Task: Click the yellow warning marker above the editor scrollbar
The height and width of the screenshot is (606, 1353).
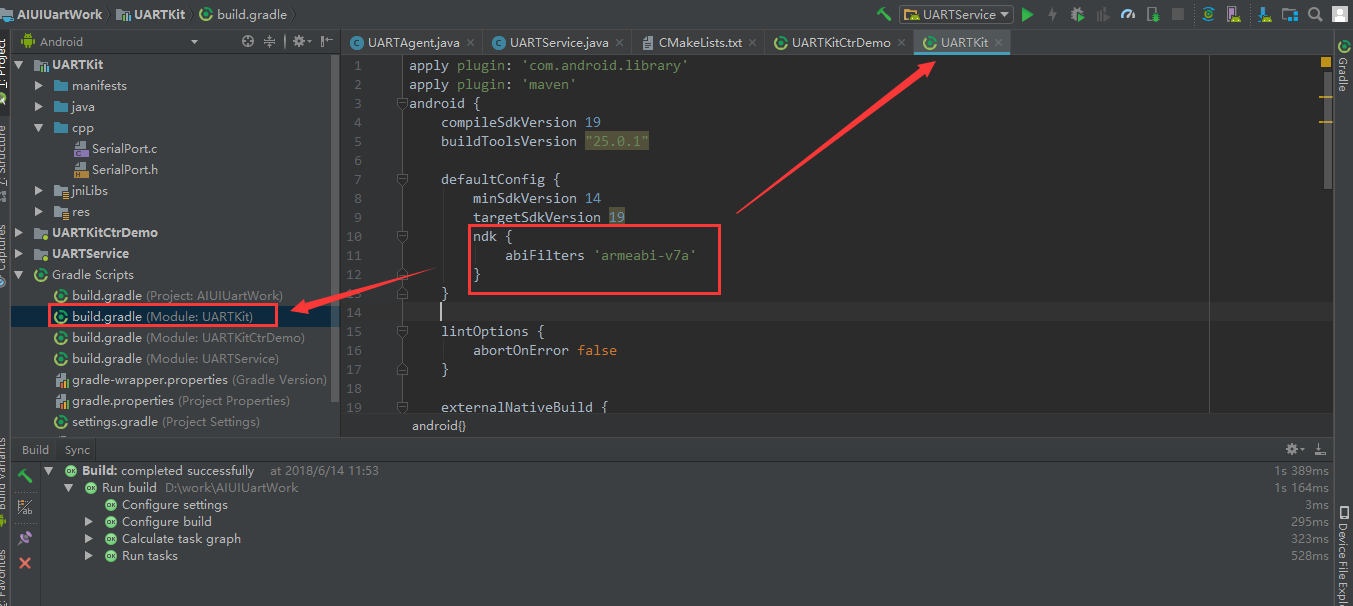Action: point(1326,62)
